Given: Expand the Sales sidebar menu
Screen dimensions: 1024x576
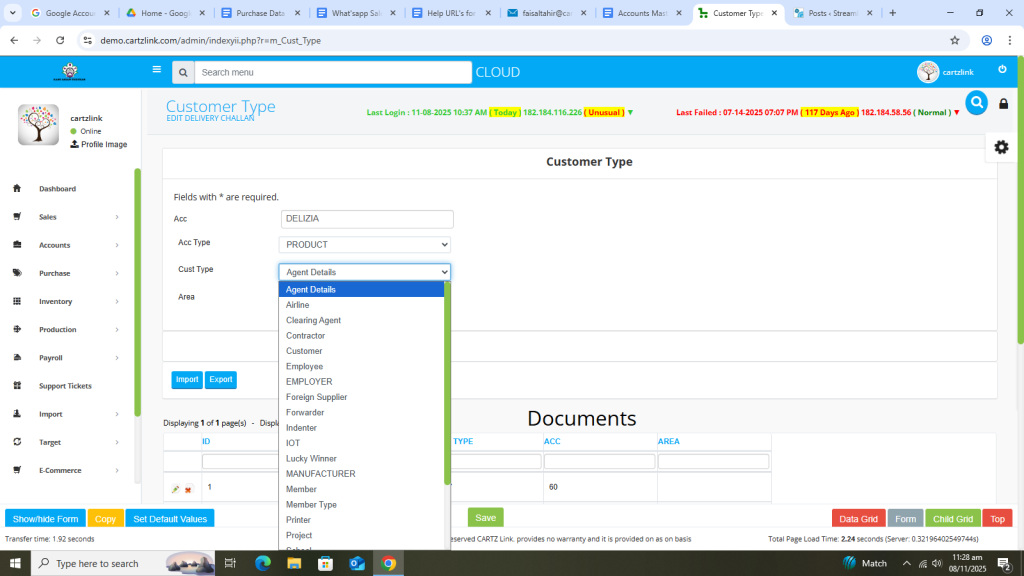Looking at the screenshot, I should 70,217.
